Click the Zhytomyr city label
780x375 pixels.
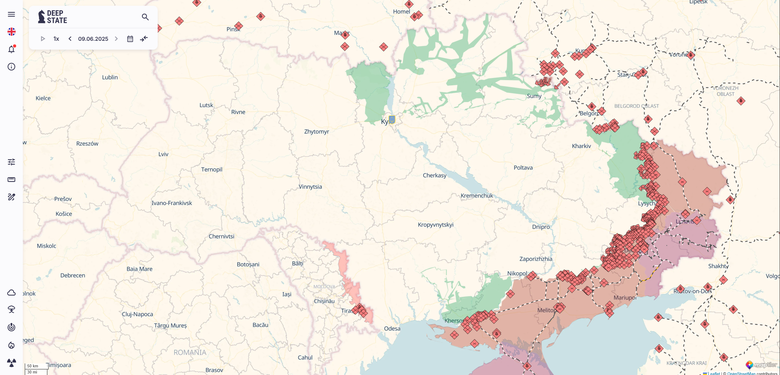point(317,132)
